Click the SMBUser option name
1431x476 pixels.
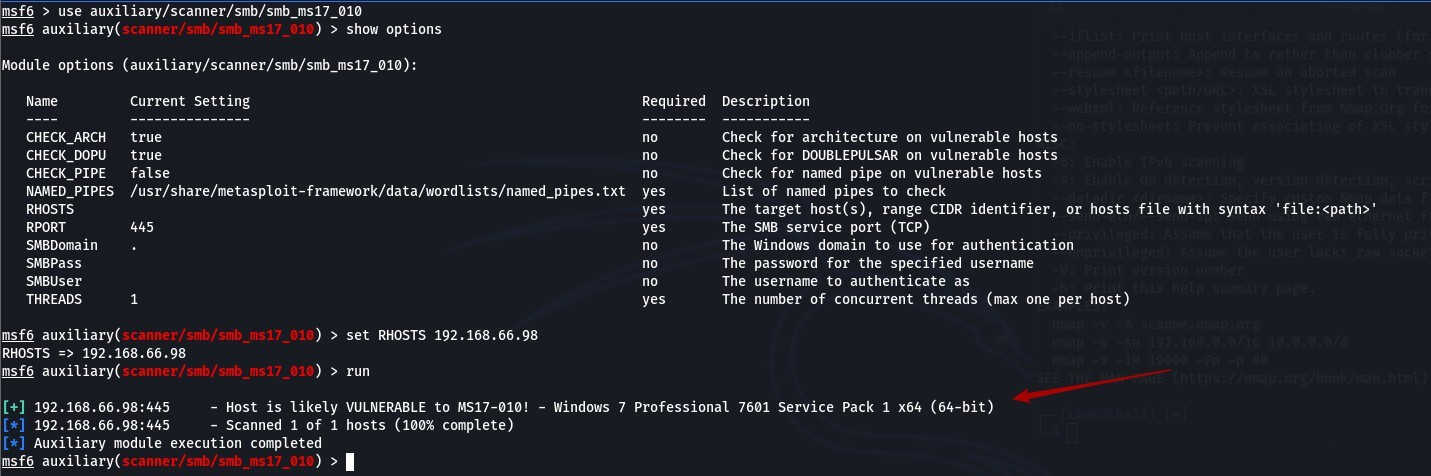(x=54, y=281)
